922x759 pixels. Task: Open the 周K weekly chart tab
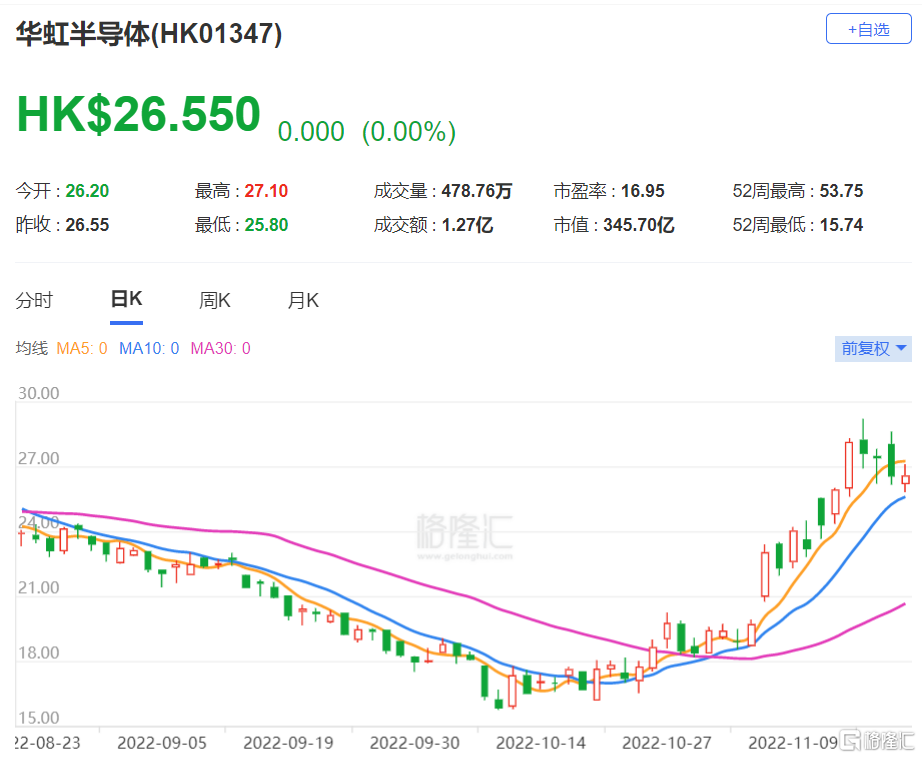(215, 300)
